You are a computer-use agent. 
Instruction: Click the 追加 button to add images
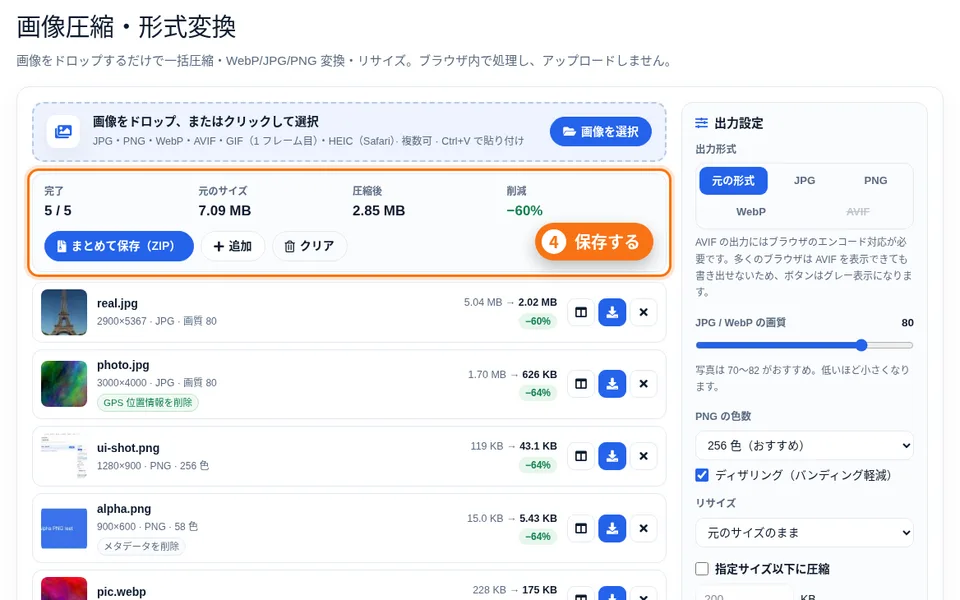pyautogui.click(x=233, y=246)
